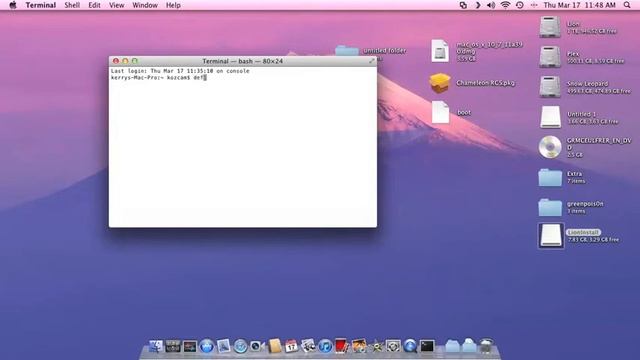Click the Terminal window title bar text
This screenshot has width=640, height=360.
tap(242, 61)
